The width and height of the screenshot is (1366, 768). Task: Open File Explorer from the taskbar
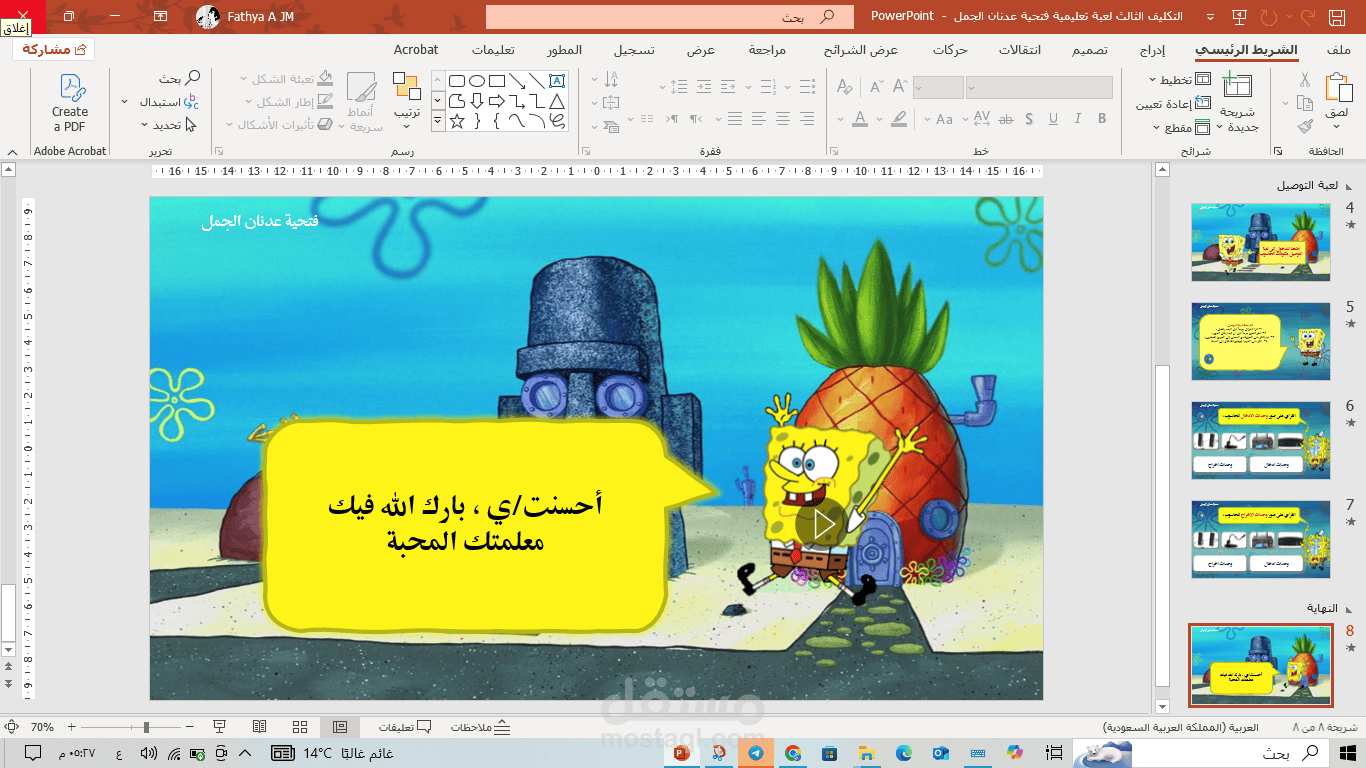pos(866,753)
